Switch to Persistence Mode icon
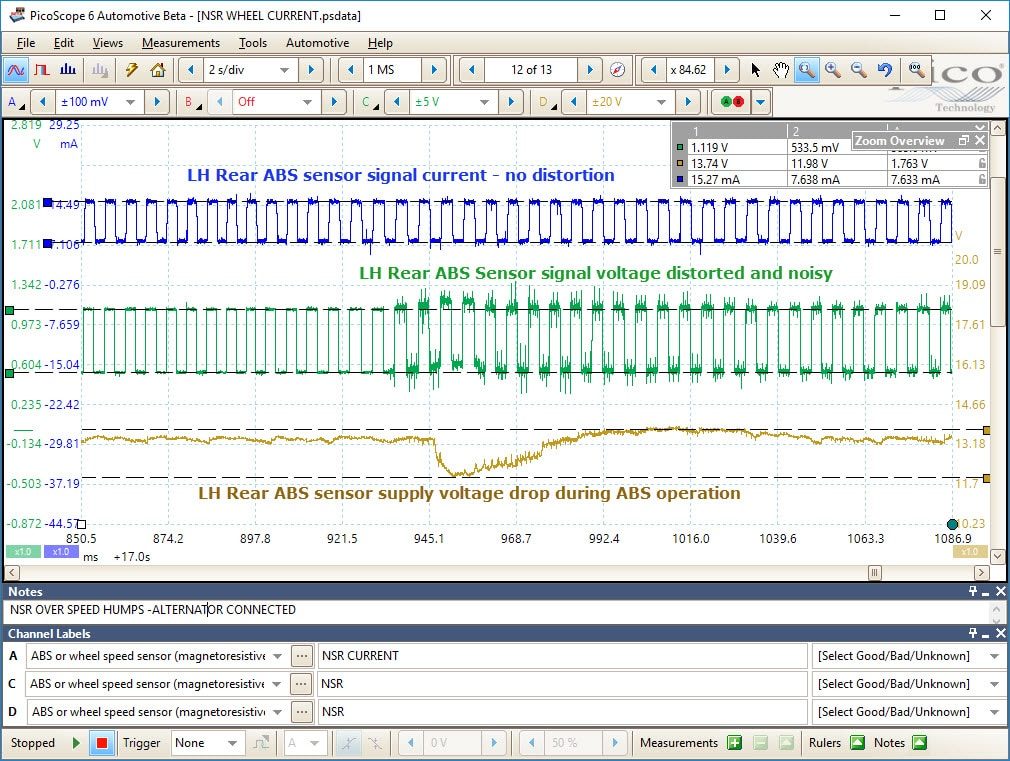Screen dimensions: 1010x761 pyautogui.click(x=42, y=70)
